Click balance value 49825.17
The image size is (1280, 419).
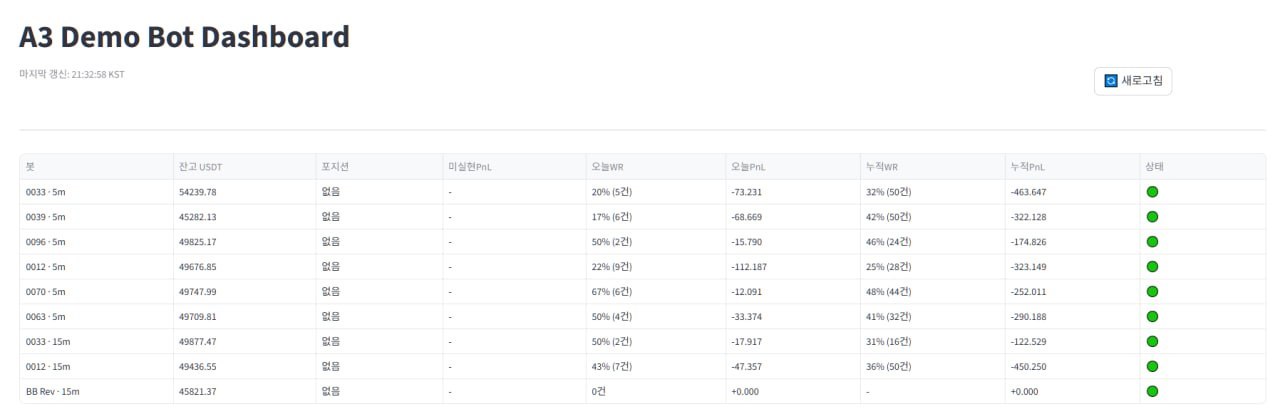click(198, 242)
